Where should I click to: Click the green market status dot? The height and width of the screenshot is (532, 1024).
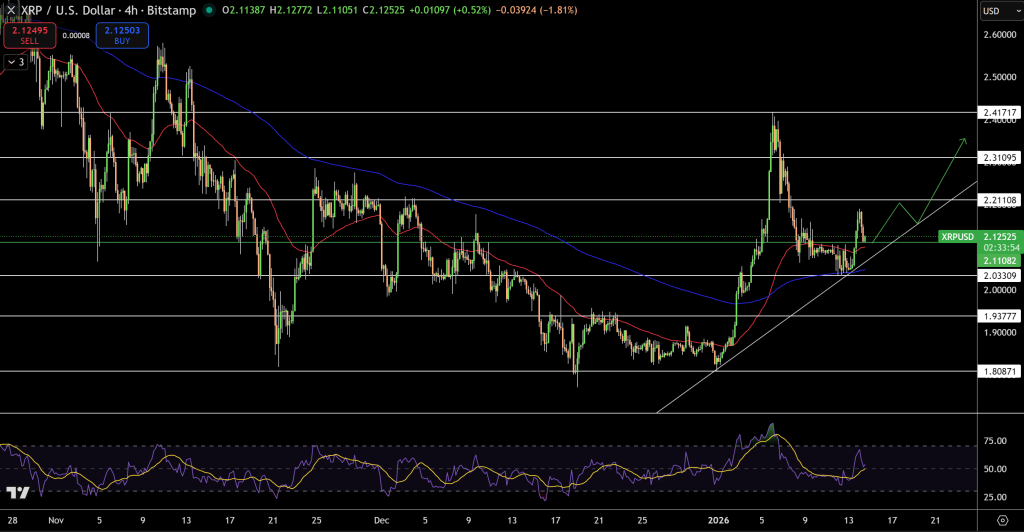pos(209,10)
